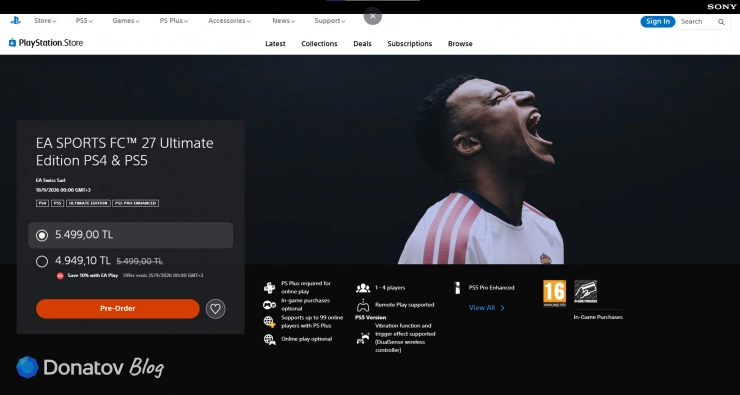Click the 1 - 4 players icon
The image size is (740, 395).
point(363,288)
